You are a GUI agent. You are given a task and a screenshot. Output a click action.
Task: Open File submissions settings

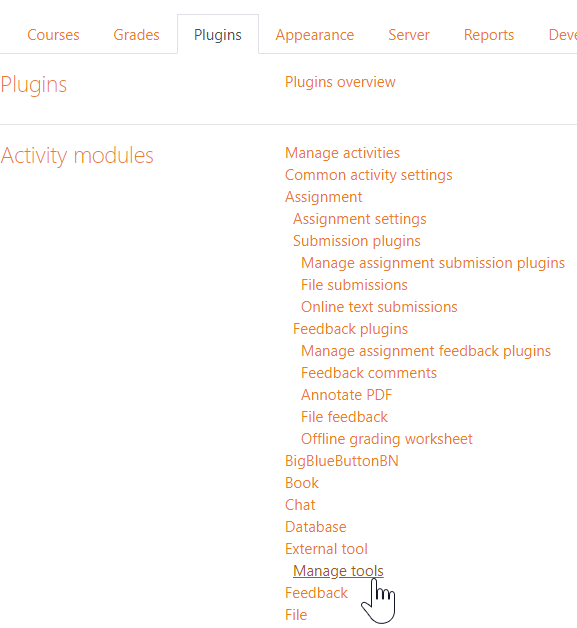(x=354, y=285)
